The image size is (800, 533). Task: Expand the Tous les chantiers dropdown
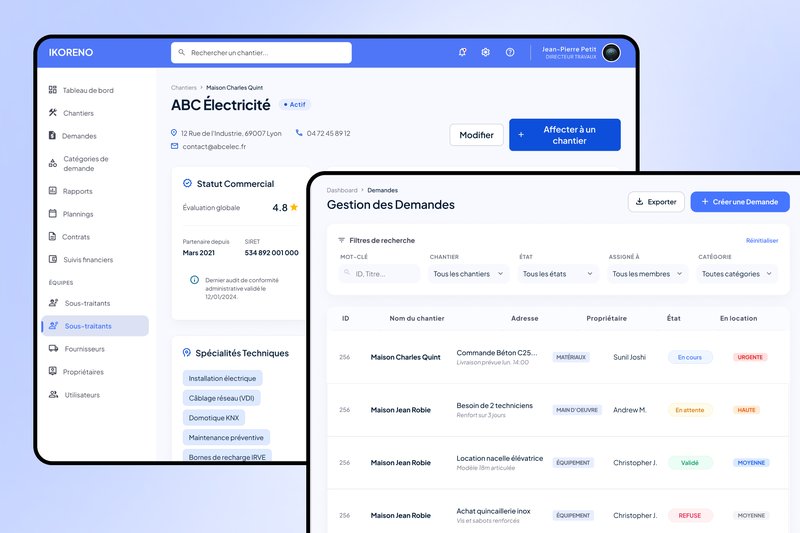pos(468,274)
